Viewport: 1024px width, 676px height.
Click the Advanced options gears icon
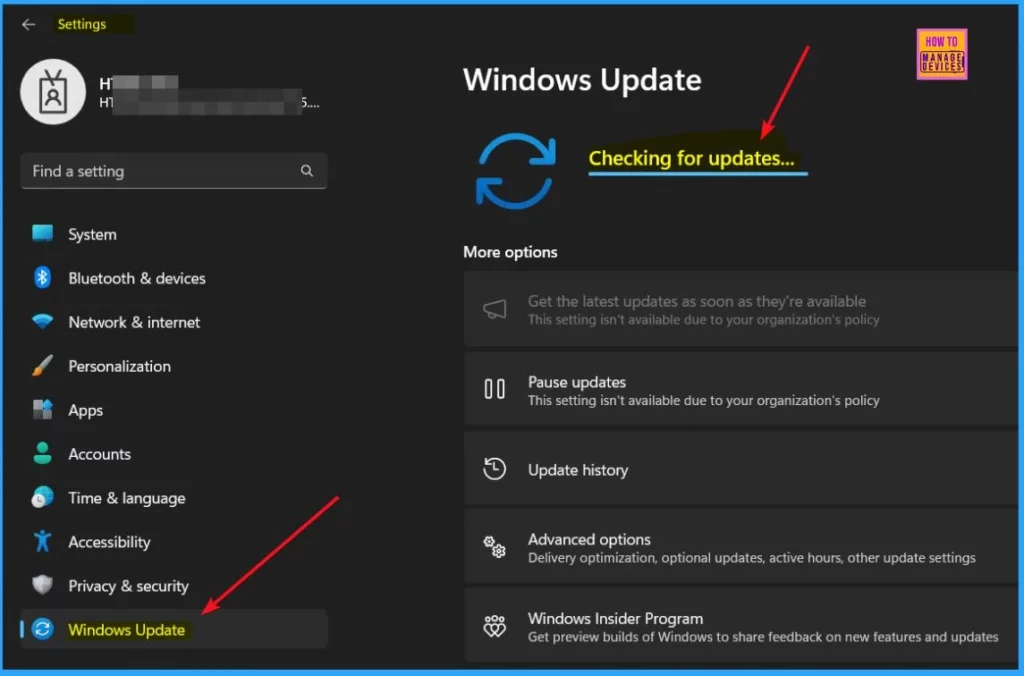(494, 547)
